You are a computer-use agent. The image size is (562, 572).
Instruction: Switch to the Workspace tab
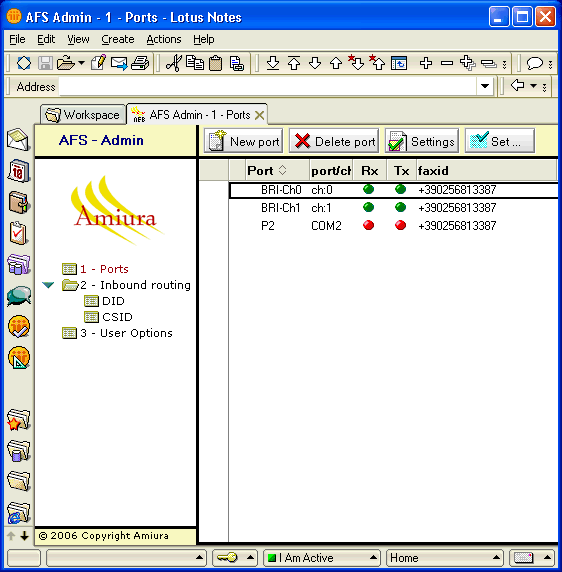[x=83, y=115]
